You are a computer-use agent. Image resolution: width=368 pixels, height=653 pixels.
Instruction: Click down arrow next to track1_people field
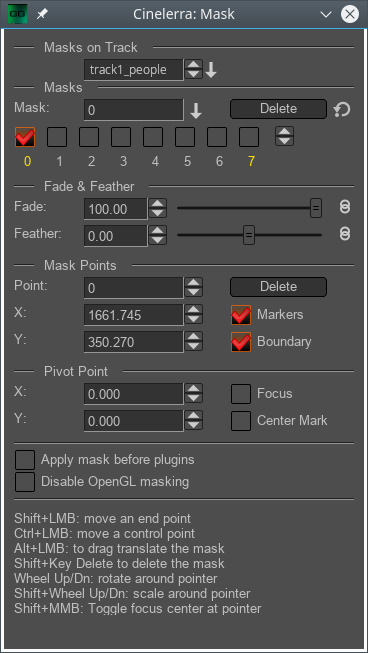click(x=211, y=70)
